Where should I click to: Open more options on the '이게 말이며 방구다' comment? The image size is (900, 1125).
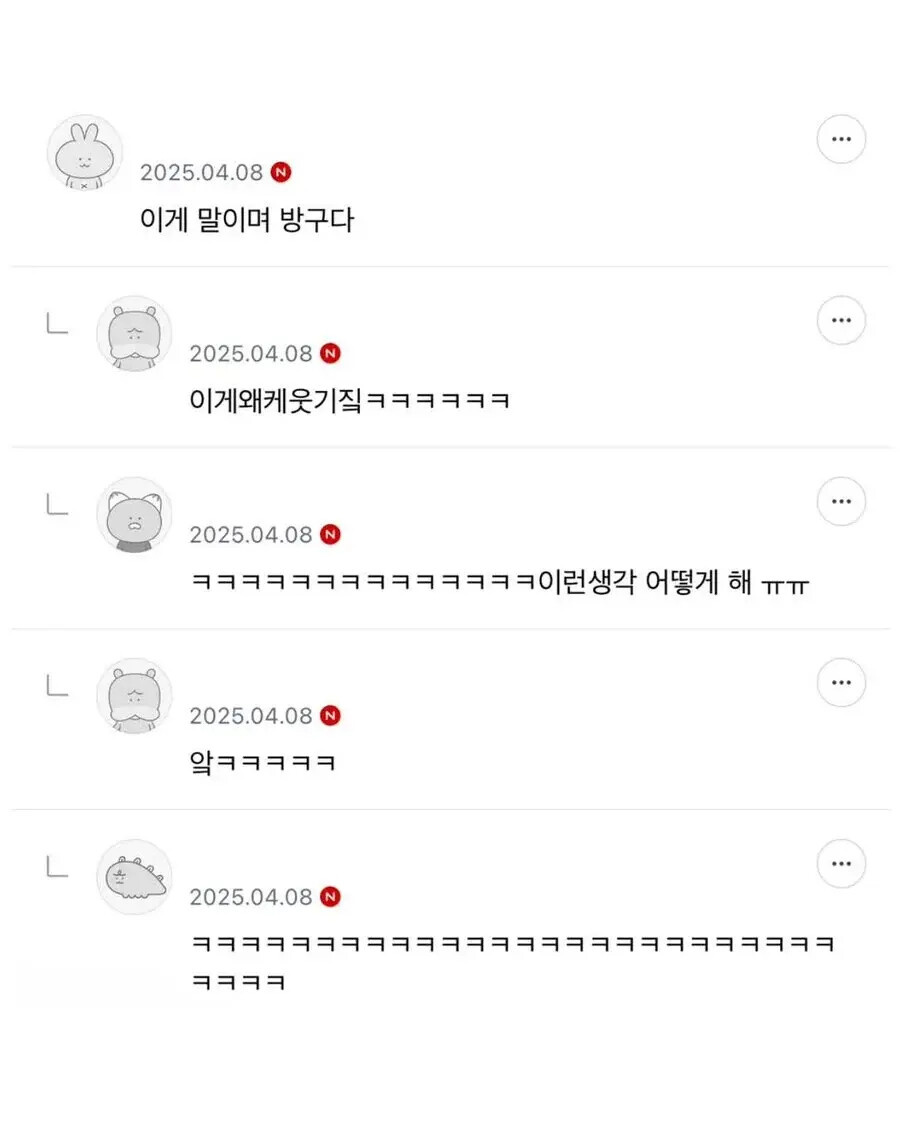click(841, 139)
